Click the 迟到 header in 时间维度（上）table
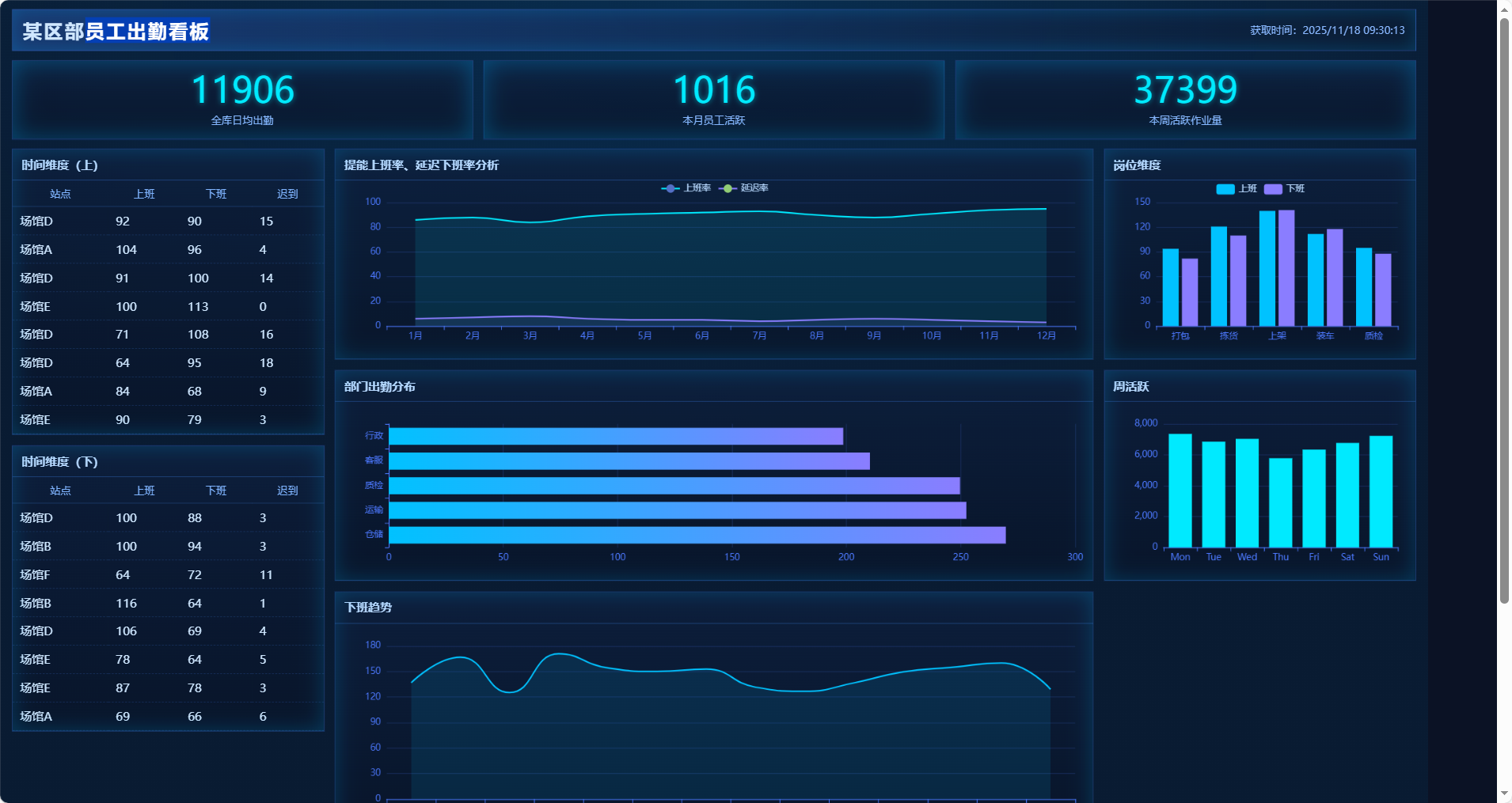The width and height of the screenshot is (1512, 803). tap(287, 194)
